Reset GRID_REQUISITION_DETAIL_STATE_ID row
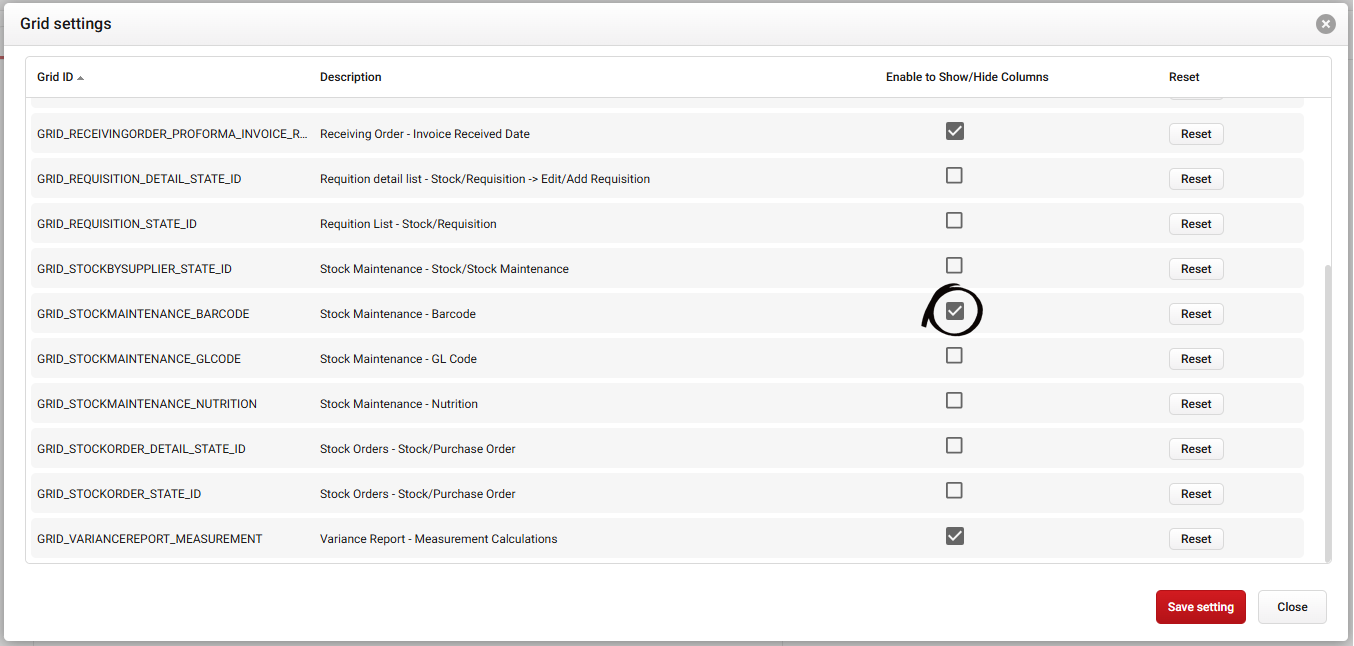1354x646 pixels. (x=1195, y=179)
